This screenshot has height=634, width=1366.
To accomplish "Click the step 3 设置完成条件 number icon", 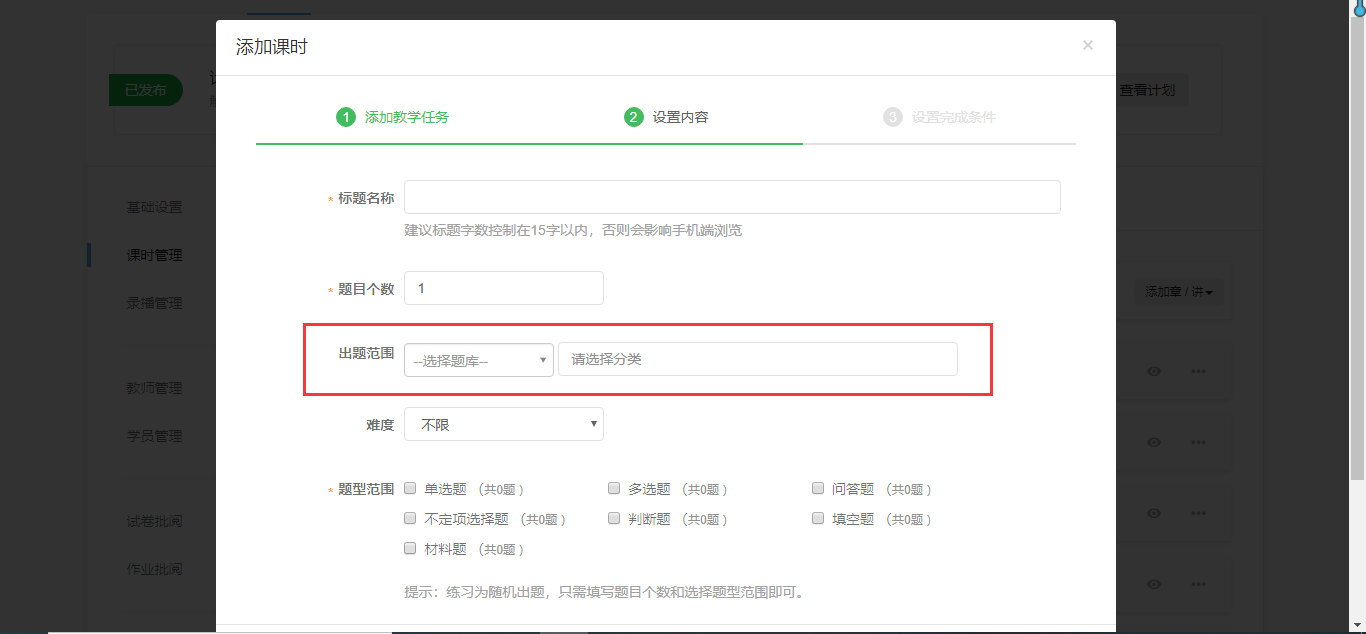I will click(x=892, y=117).
